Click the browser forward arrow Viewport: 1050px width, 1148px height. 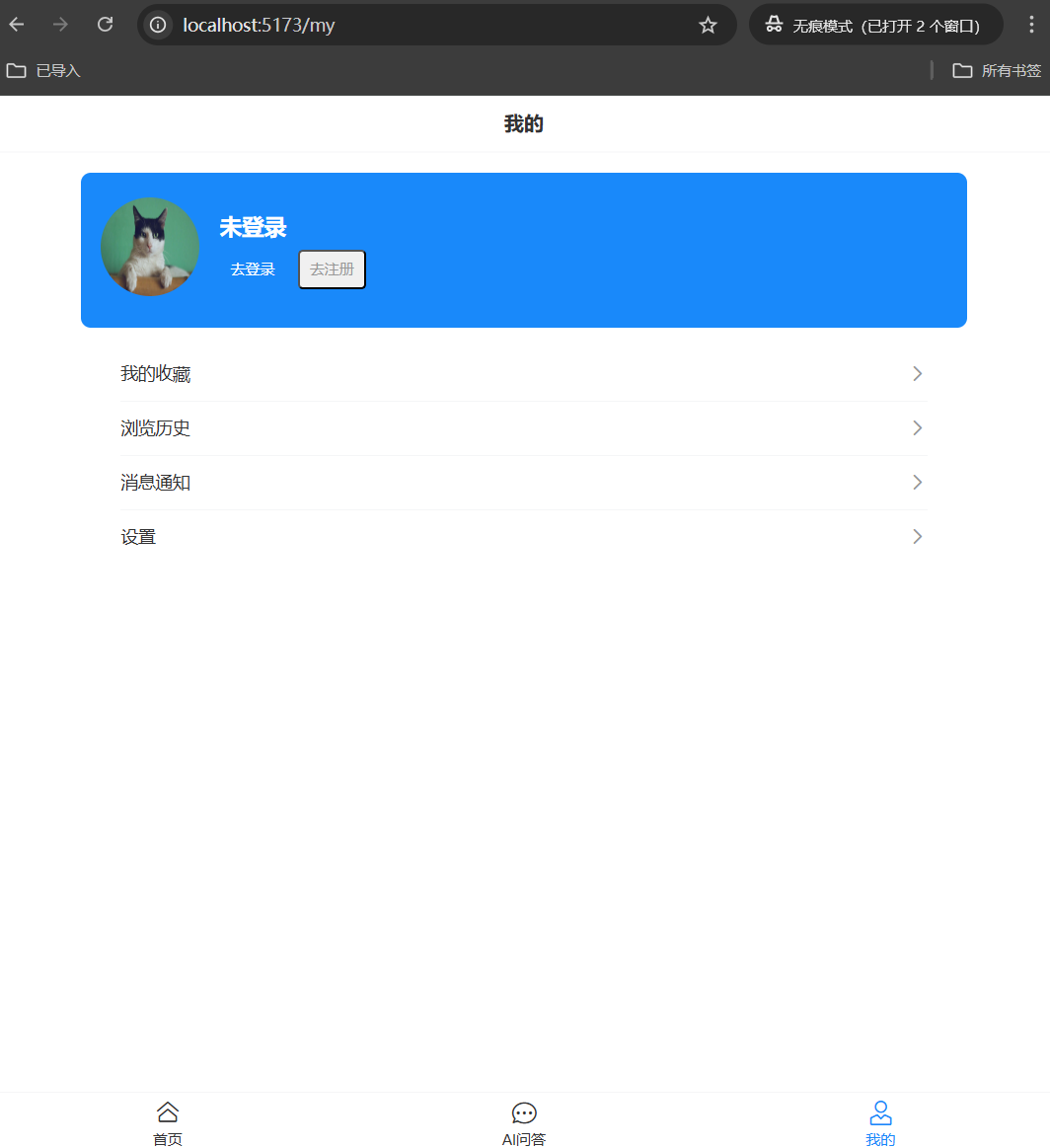coord(60,25)
